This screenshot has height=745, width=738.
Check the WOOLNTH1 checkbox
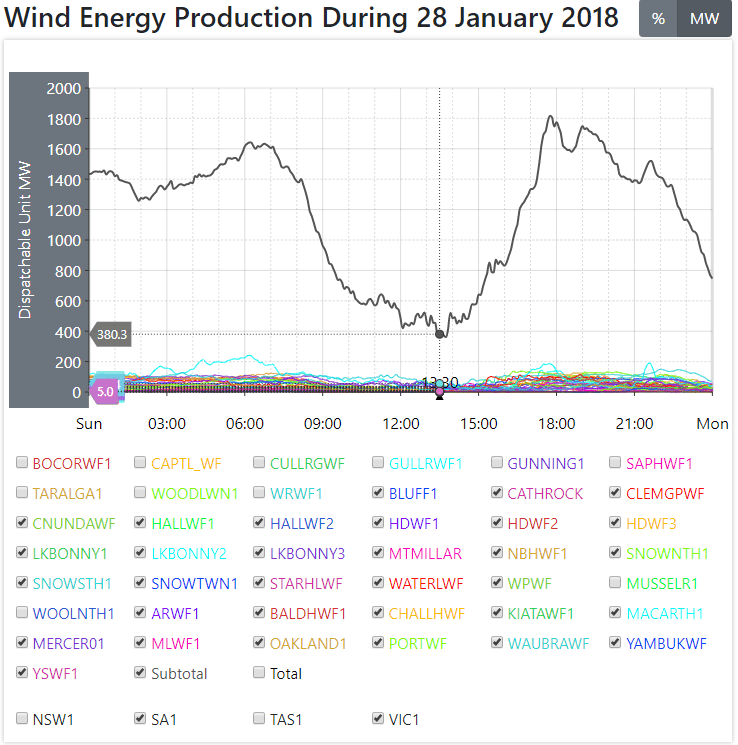point(23,613)
